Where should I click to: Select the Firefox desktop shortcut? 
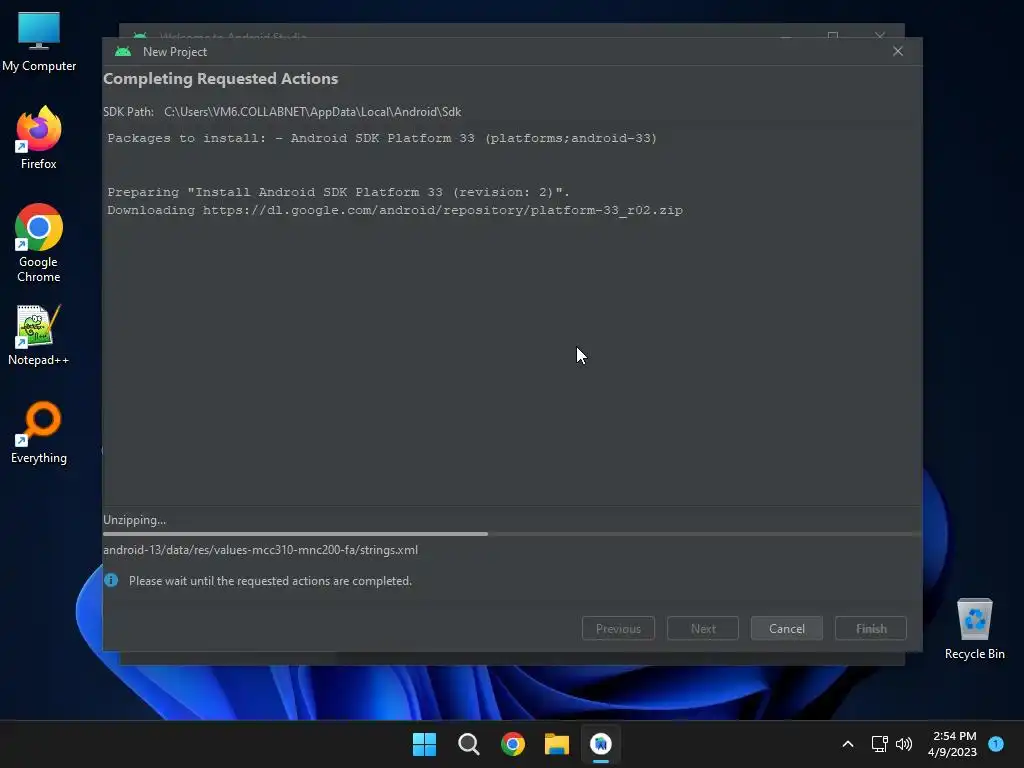(39, 138)
